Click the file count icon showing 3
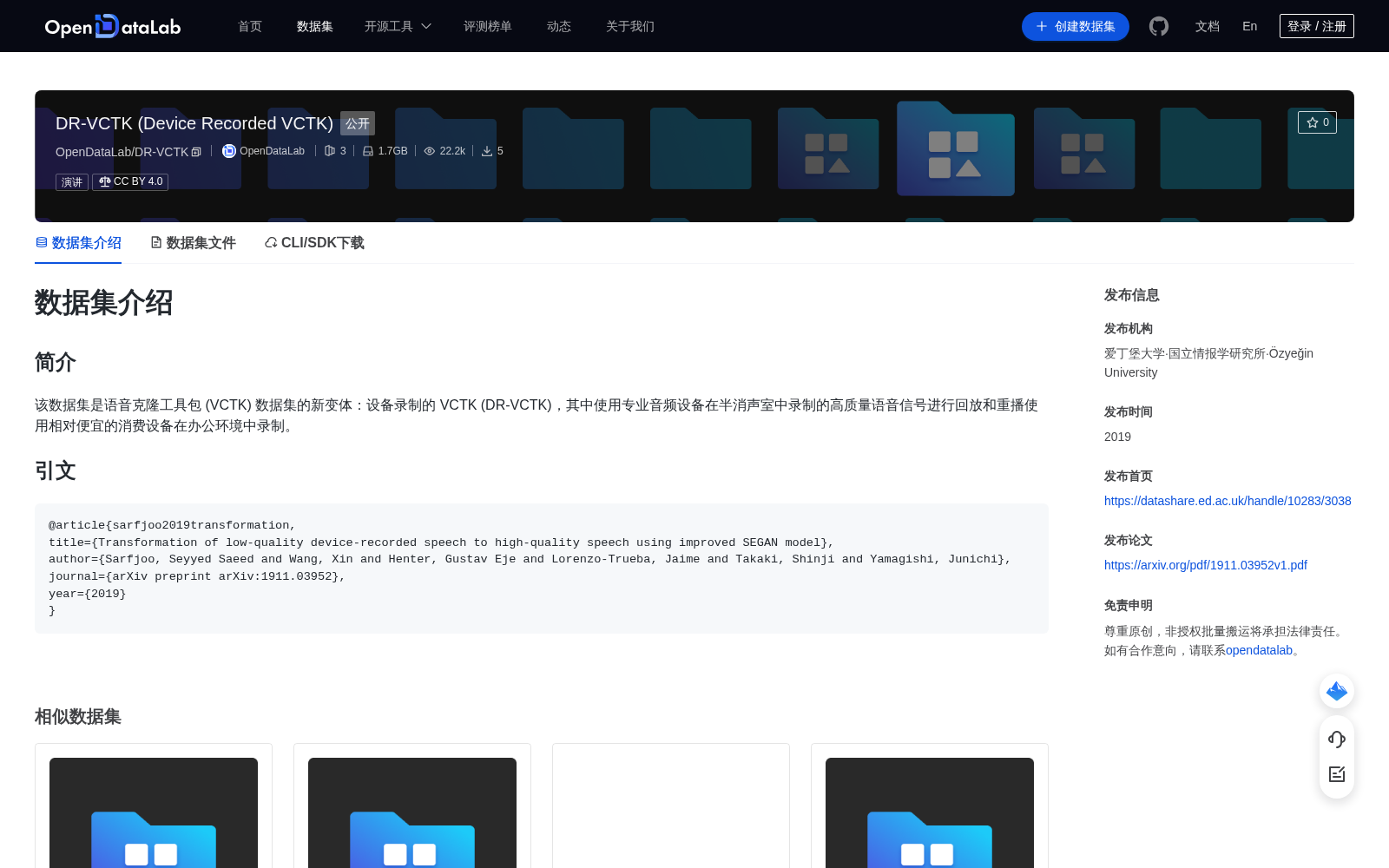 pyautogui.click(x=330, y=151)
